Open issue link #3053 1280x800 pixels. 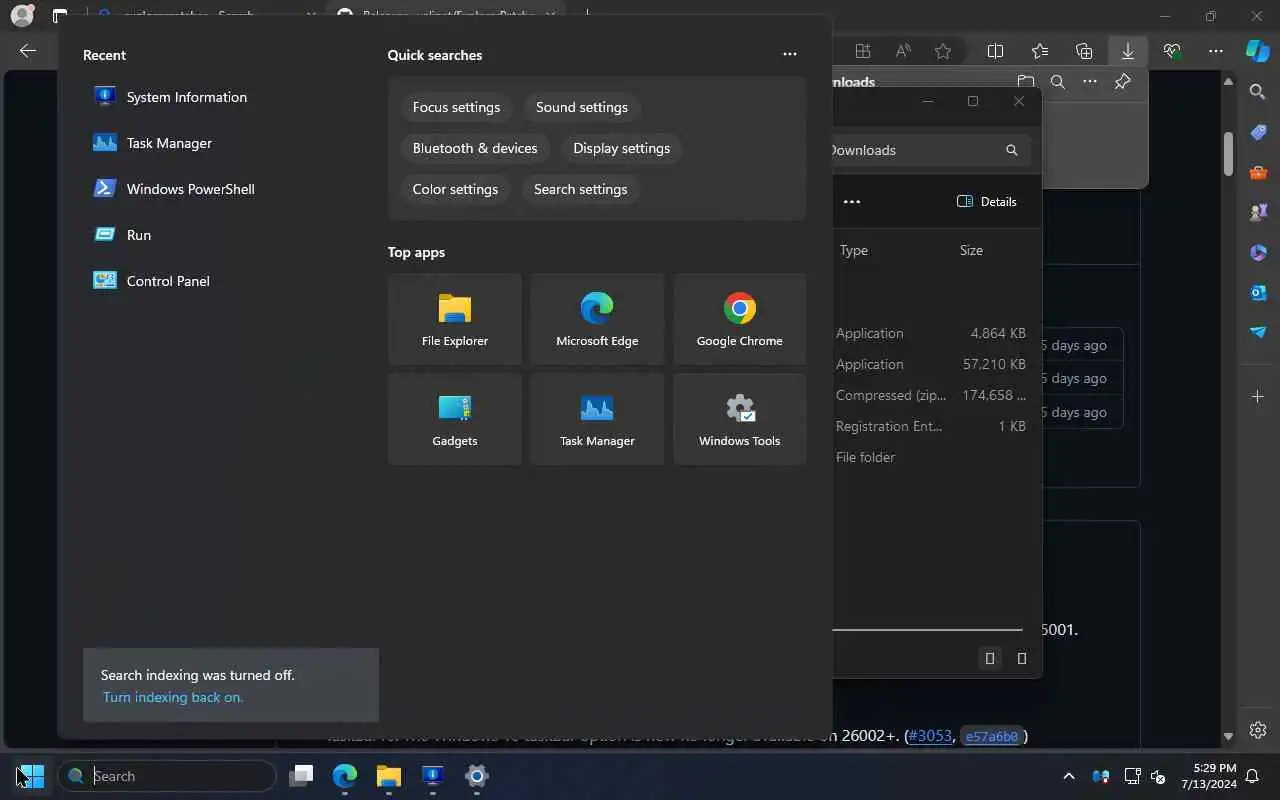(x=929, y=736)
